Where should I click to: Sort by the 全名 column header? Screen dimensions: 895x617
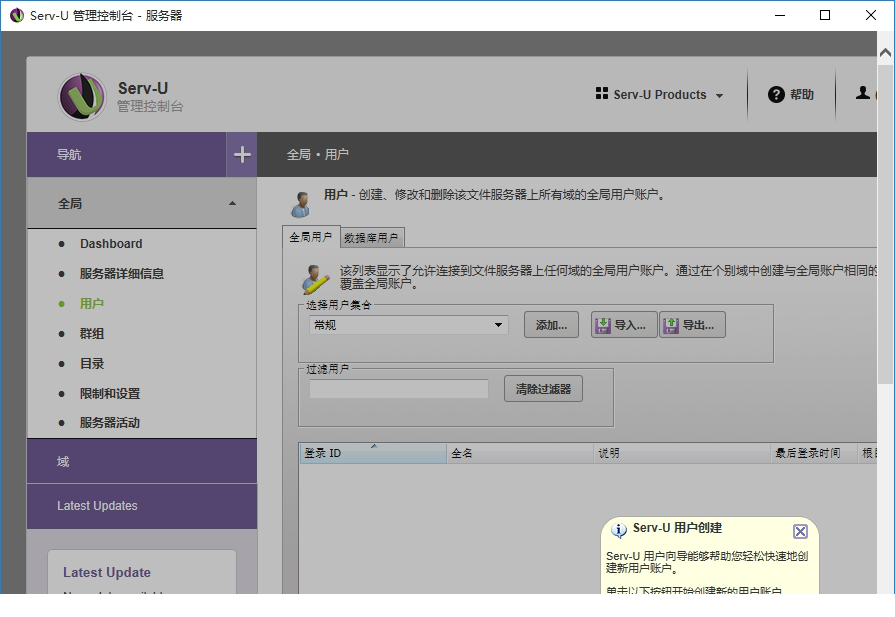pyautogui.click(x=519, y=453)
